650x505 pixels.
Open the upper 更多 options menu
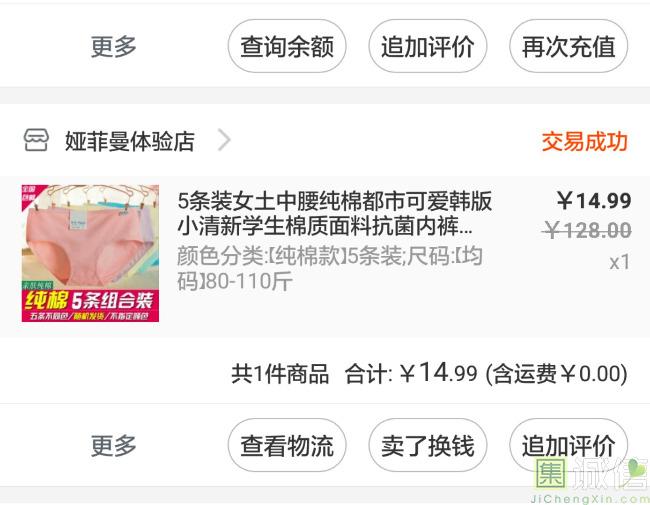(114, 46)
